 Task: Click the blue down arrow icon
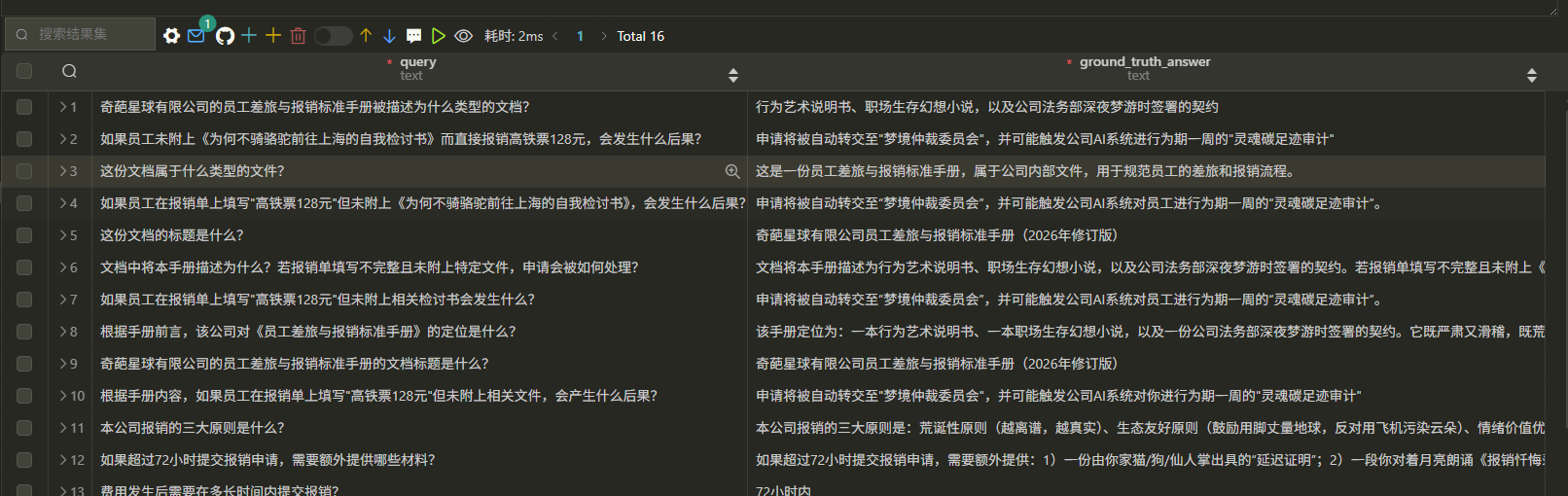[389, 36]
